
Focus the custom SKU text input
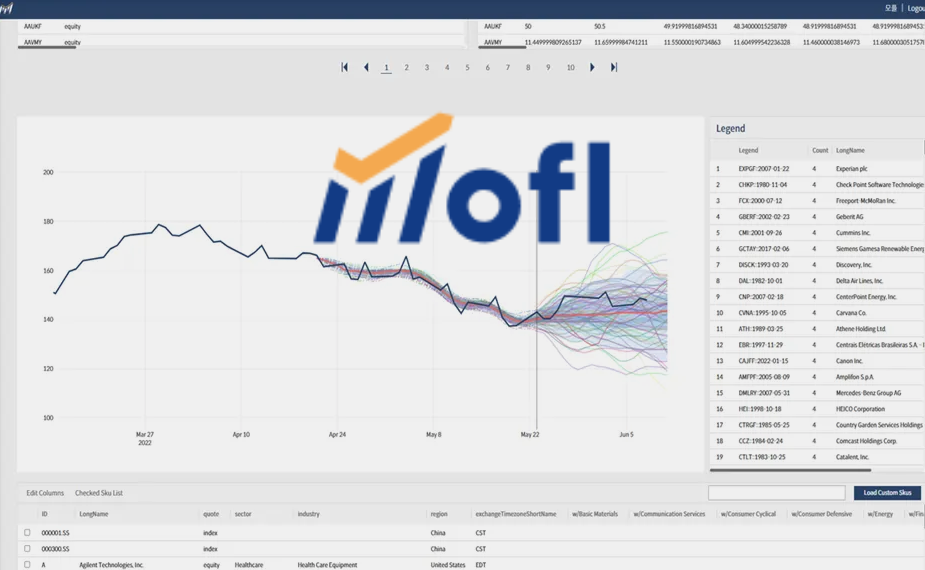click(x=776, y=493)
